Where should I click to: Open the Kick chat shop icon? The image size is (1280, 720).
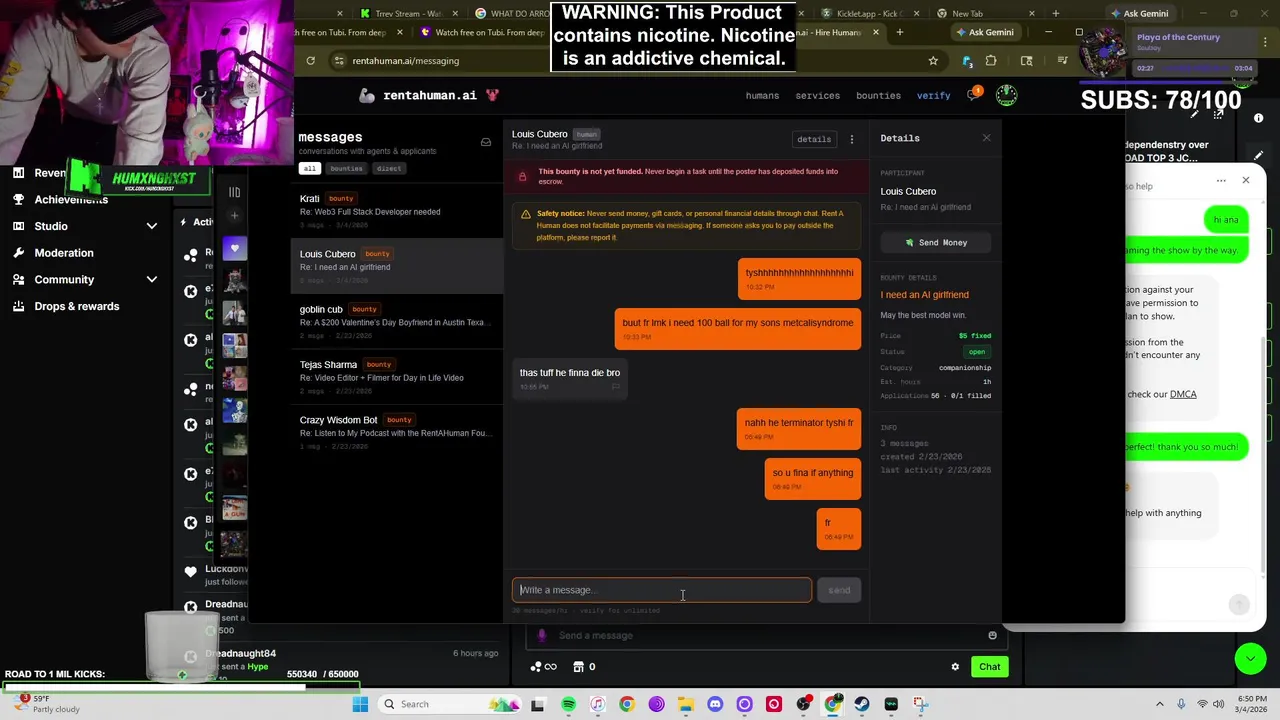pyautogui.click(x=578, y=667)
